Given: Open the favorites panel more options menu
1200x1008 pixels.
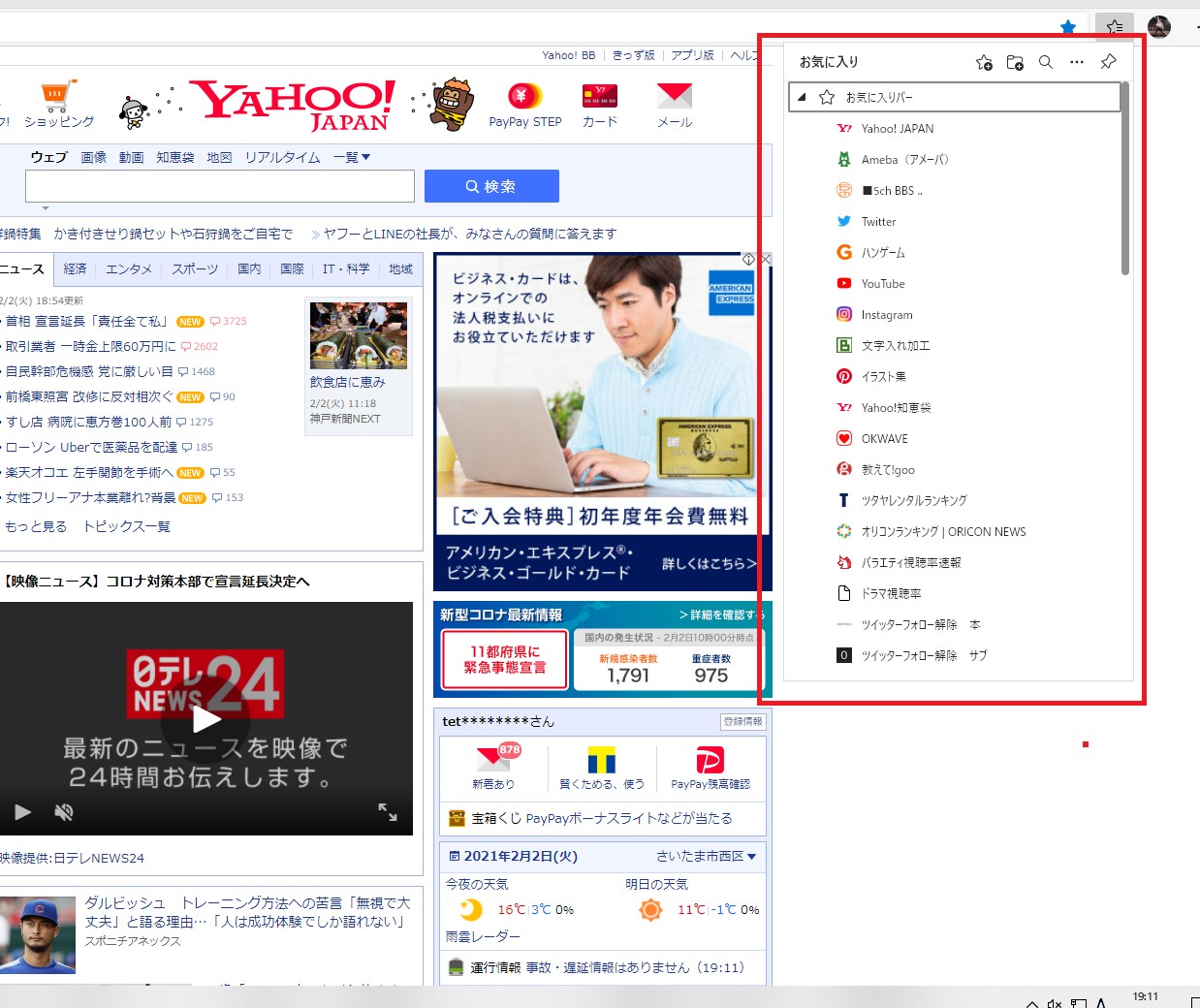Looking at the screenshot, I should click(x=1077, y=62).
